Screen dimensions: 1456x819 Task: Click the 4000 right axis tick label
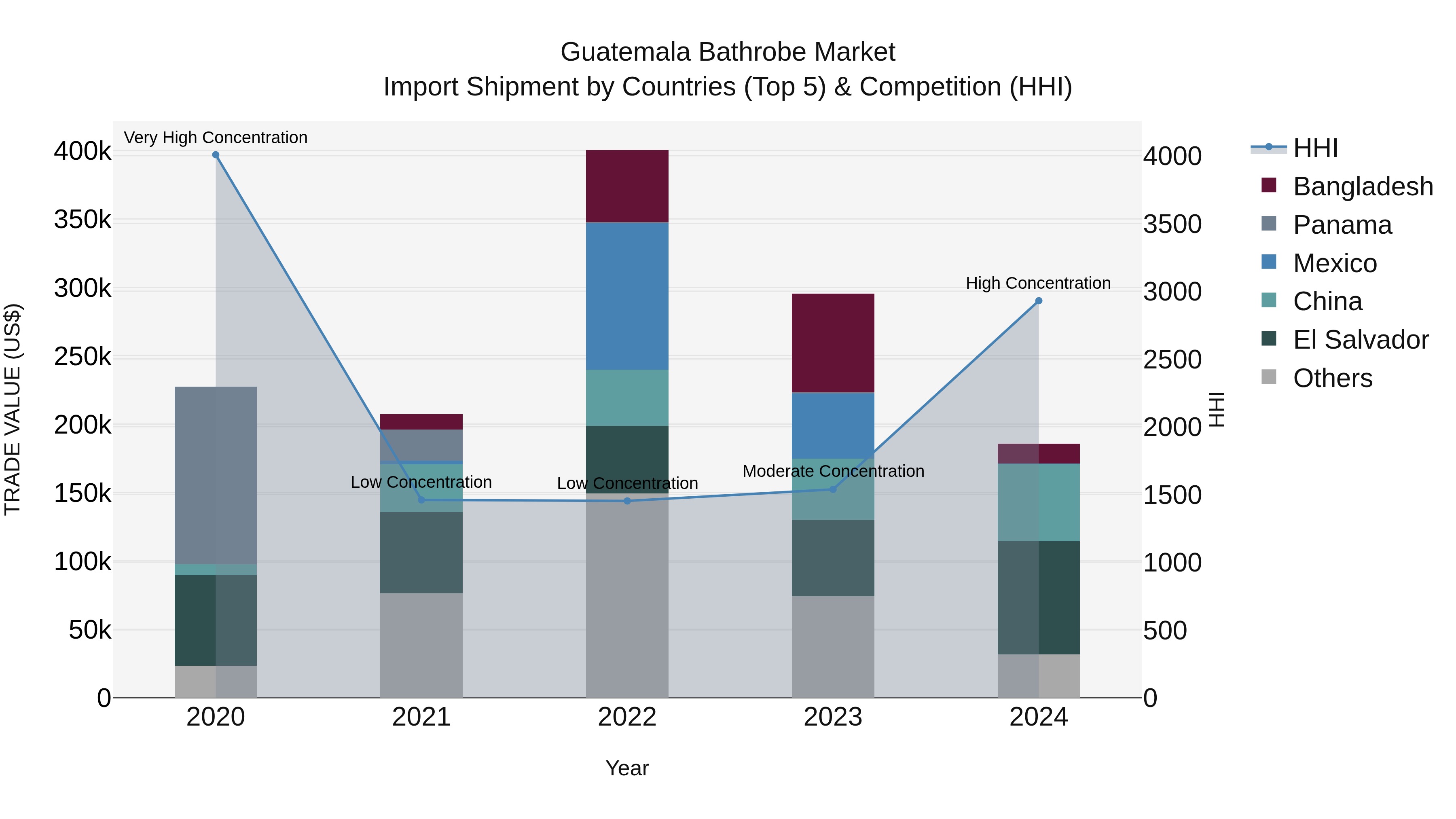1172,156
